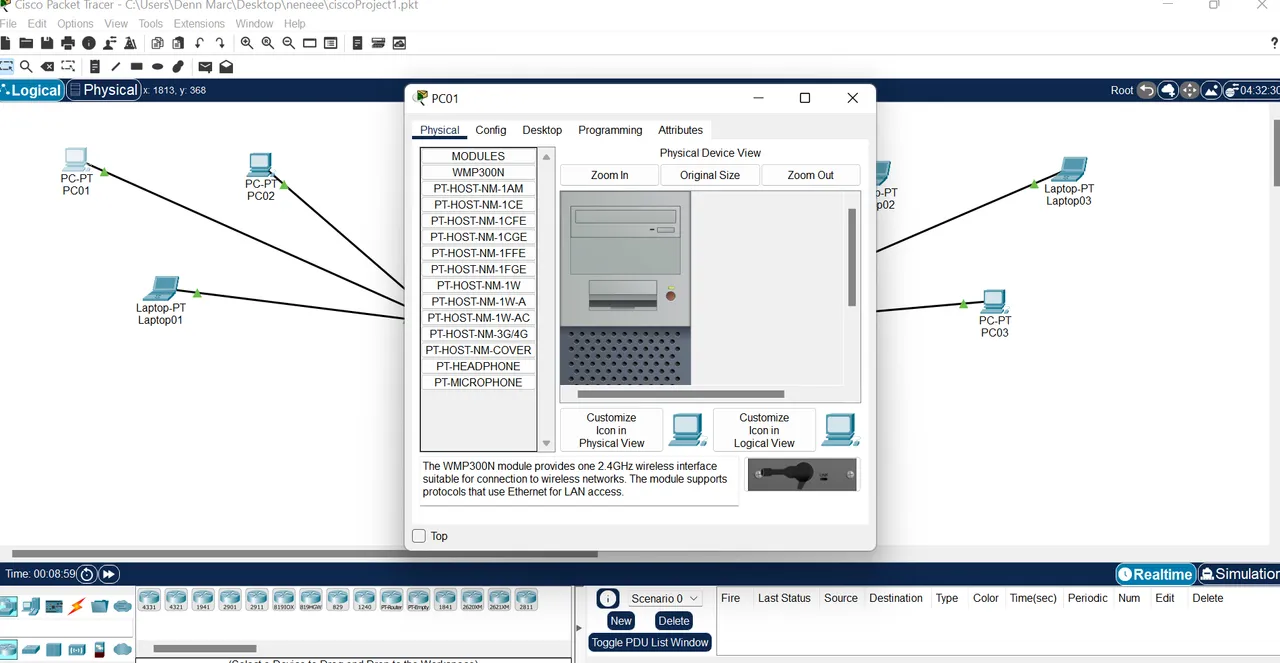This screenshot has width=1280, height=663.
Task: Expand the PDU panel splitter arrow
Action: coord(579,628)
